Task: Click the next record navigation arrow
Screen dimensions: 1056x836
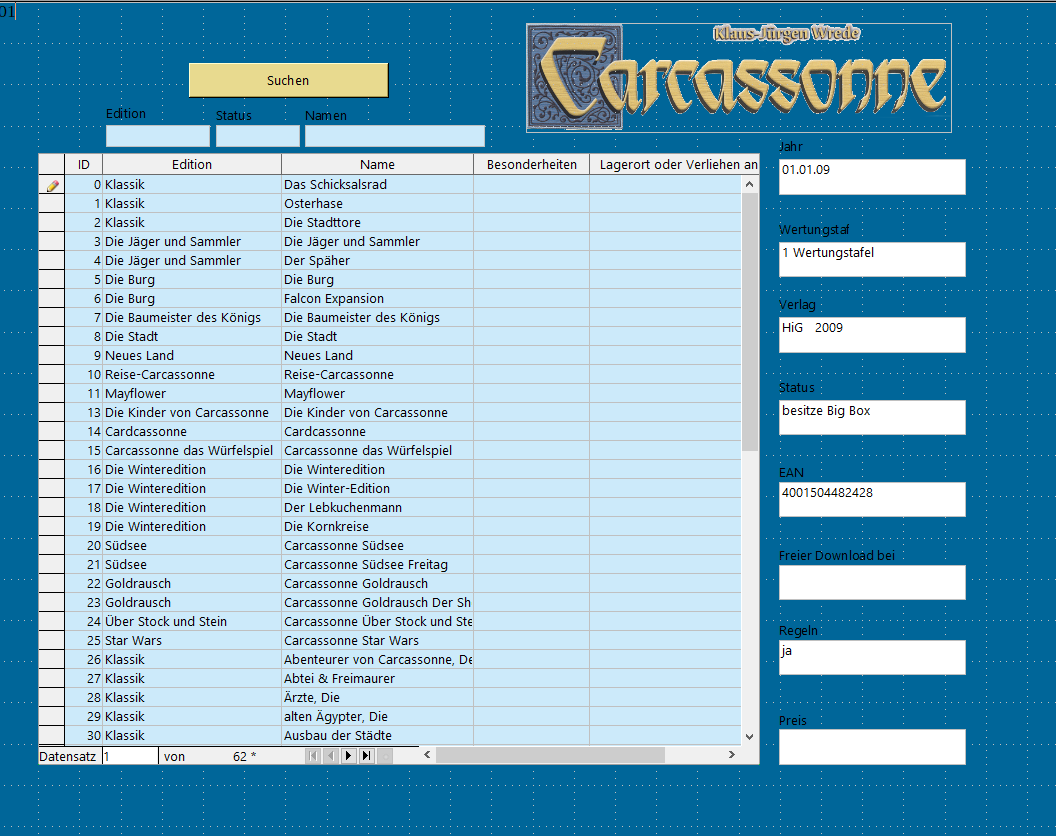Action: [349, 756]
